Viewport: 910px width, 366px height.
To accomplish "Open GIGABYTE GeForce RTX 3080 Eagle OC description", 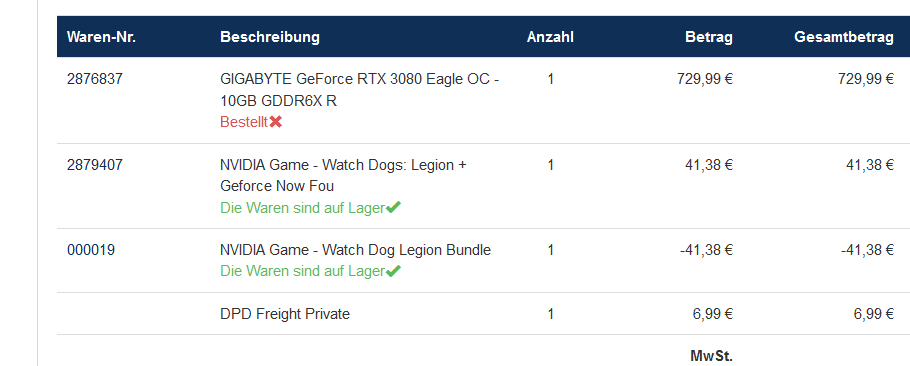I will [x=359, y=89].
